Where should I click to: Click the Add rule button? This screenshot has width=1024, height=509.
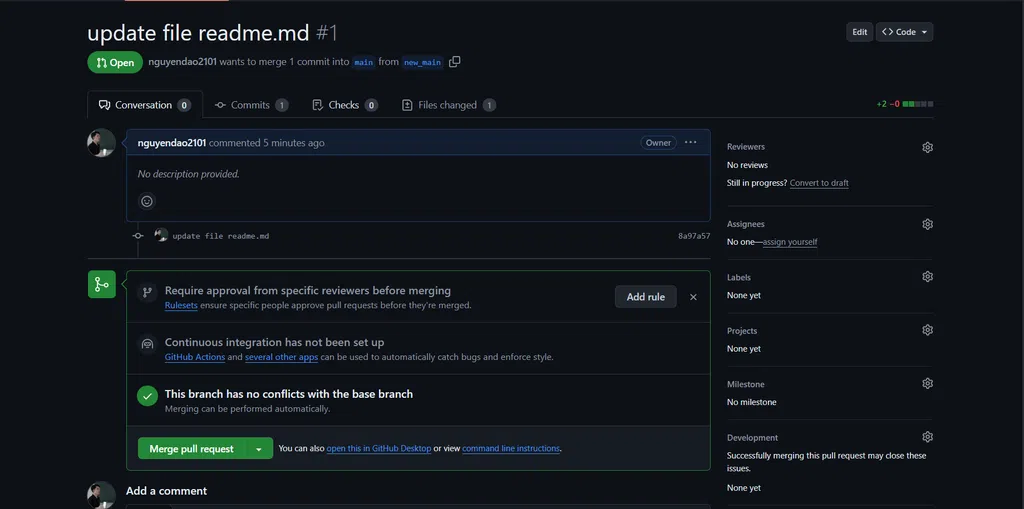click(x=646, y=297)
